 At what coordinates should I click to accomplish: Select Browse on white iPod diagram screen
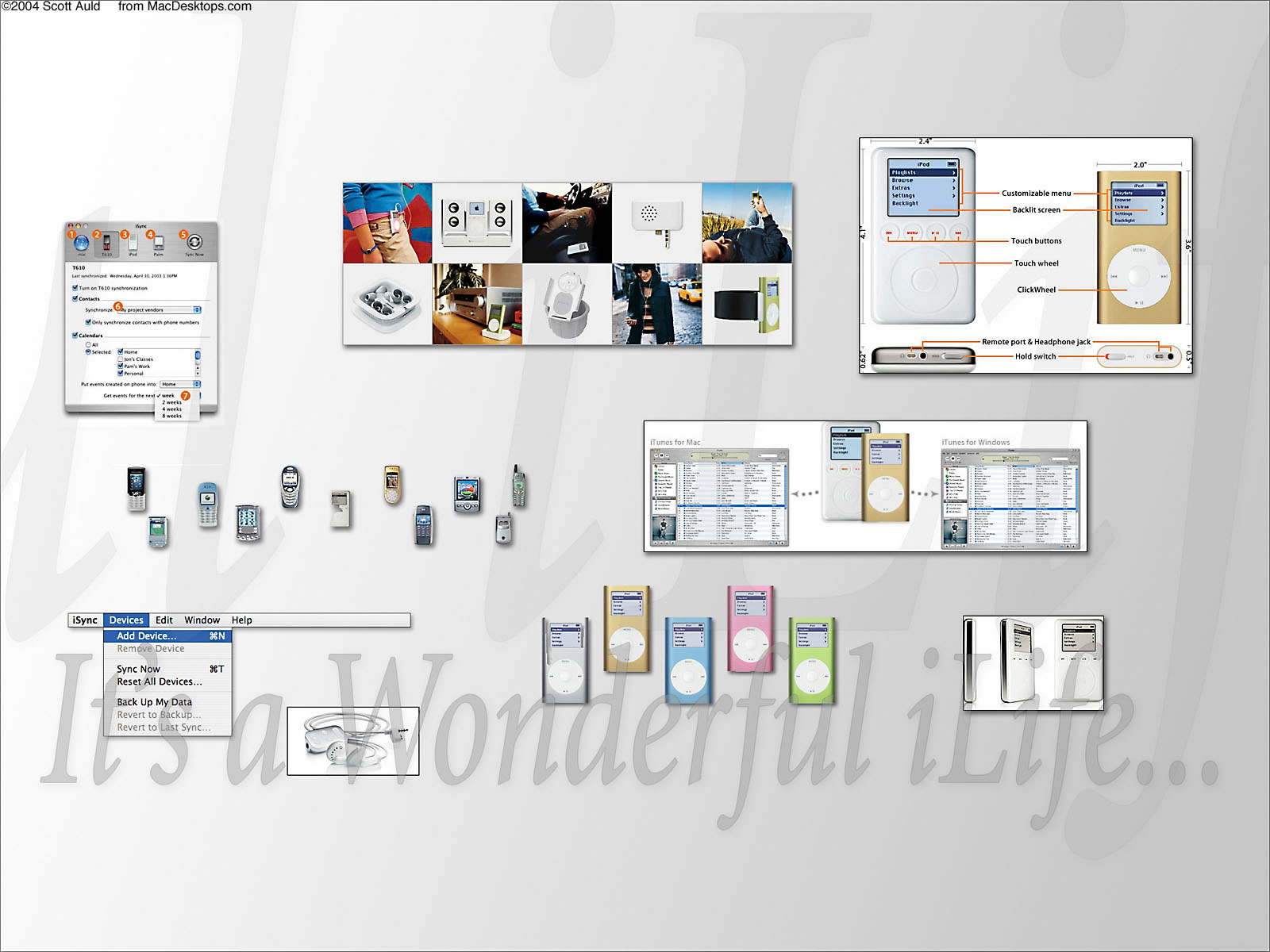[923, 180]
